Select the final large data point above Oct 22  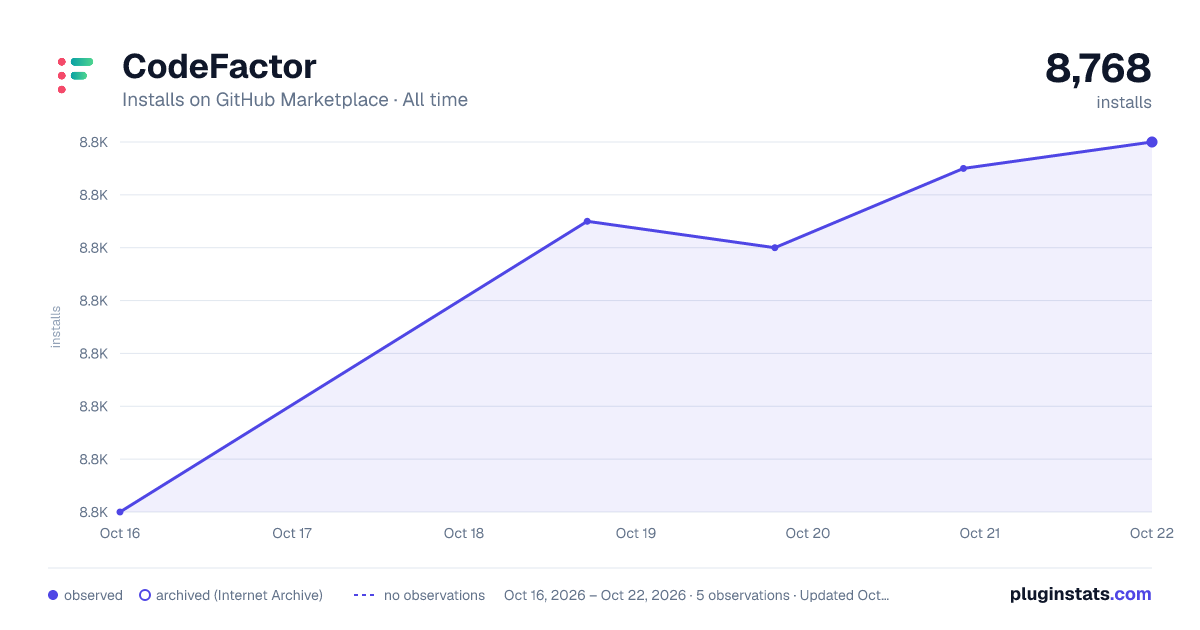pos(1152,142)
